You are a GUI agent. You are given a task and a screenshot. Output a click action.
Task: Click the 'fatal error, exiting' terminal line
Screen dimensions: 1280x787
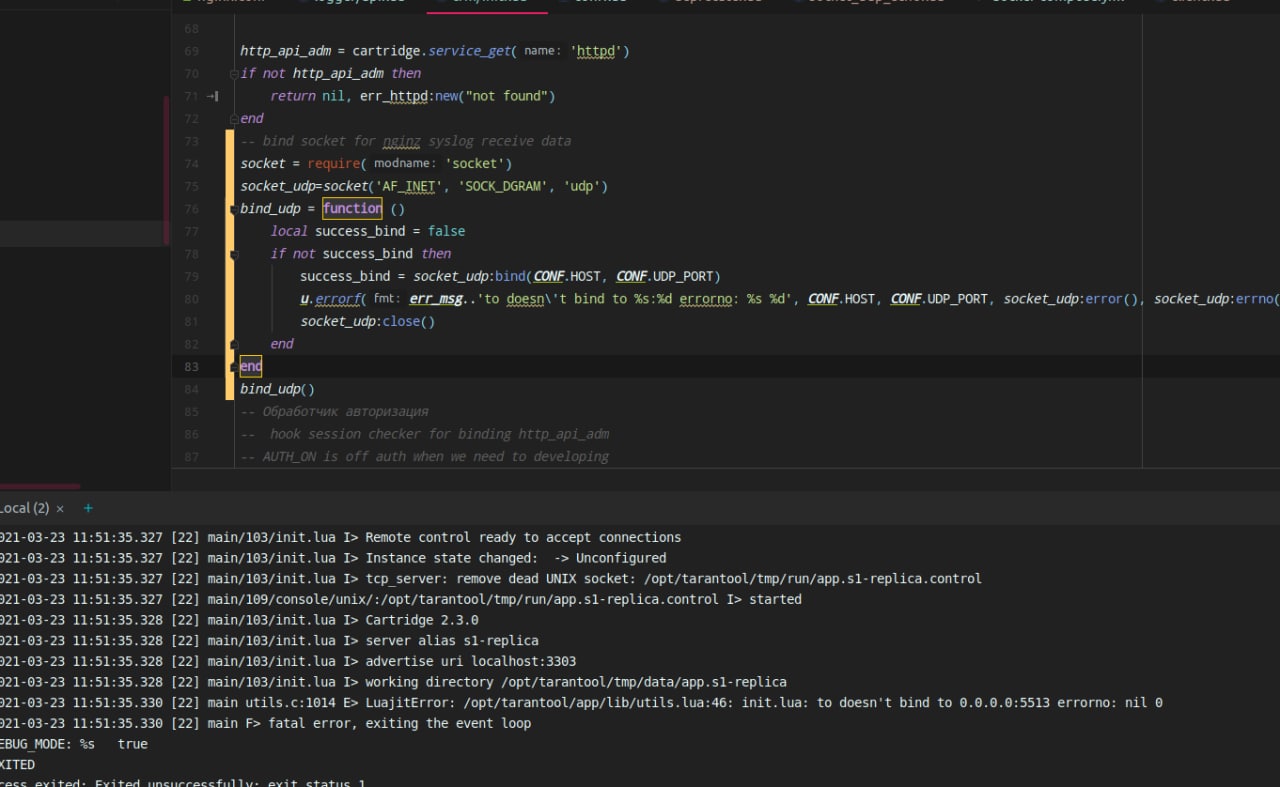[x=265, y=723]
